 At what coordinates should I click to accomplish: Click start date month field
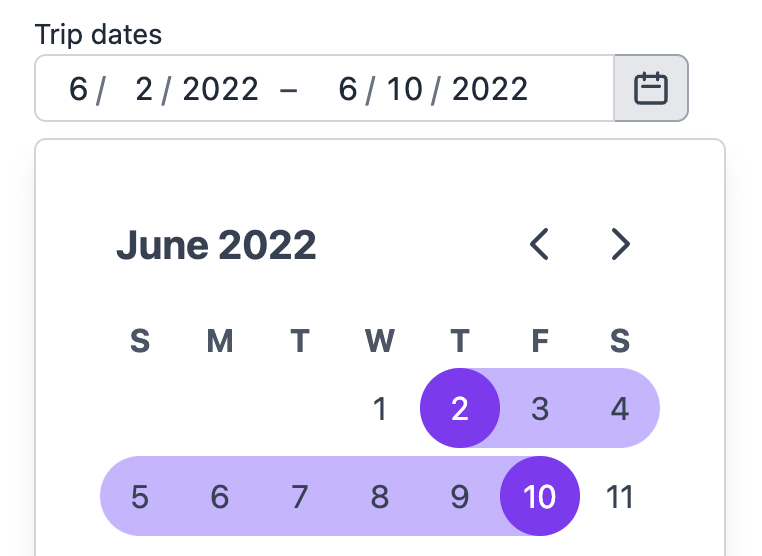pos(78,89)
